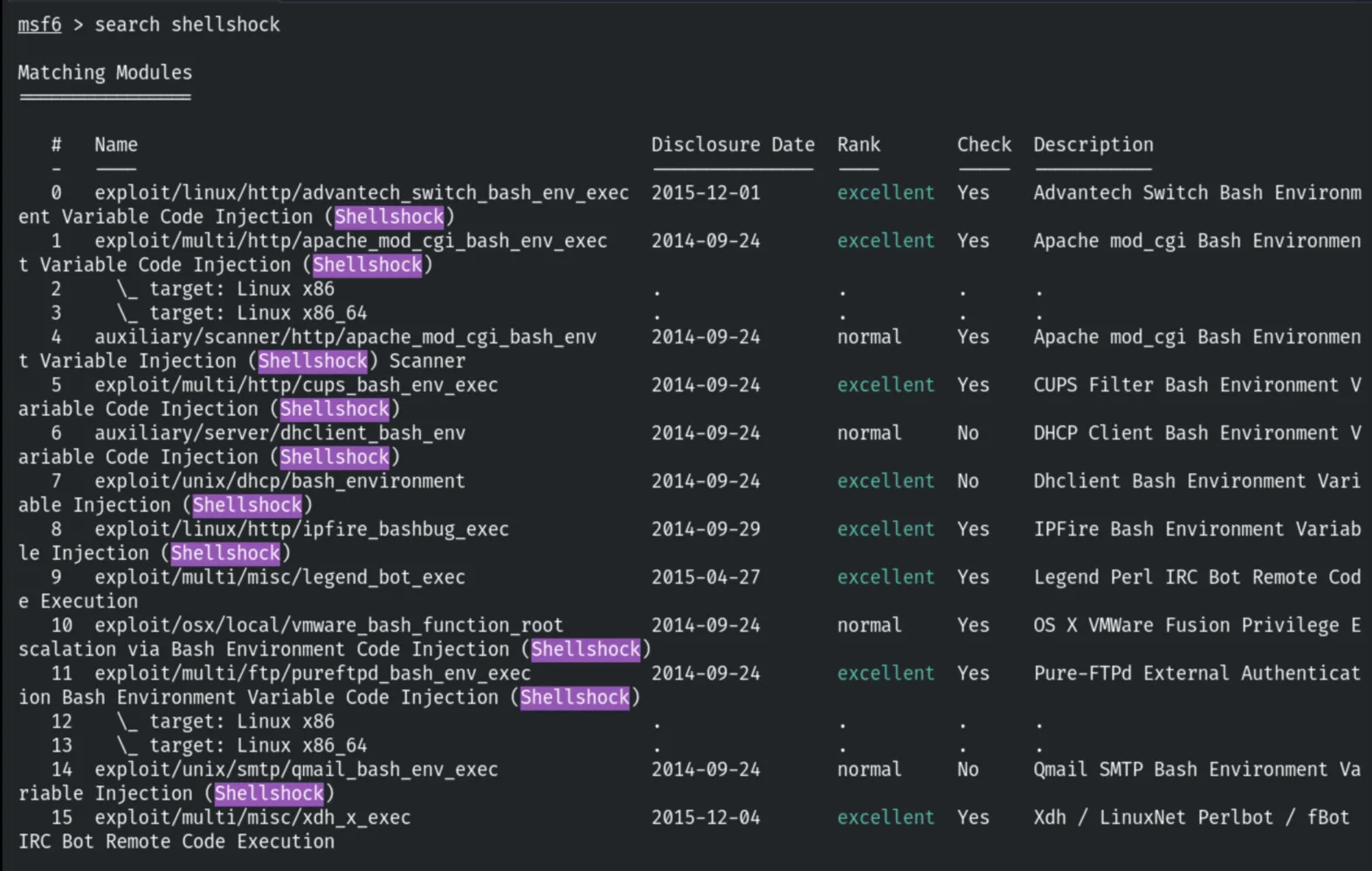Click auxiliary/scanner/http/apache_mod_cgi_bash_env path
1372x871 pixels.
(x=345, y=337)
